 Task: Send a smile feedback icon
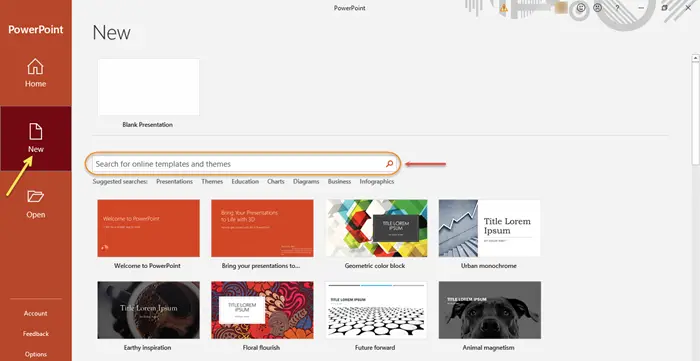(x=581, y=8)
